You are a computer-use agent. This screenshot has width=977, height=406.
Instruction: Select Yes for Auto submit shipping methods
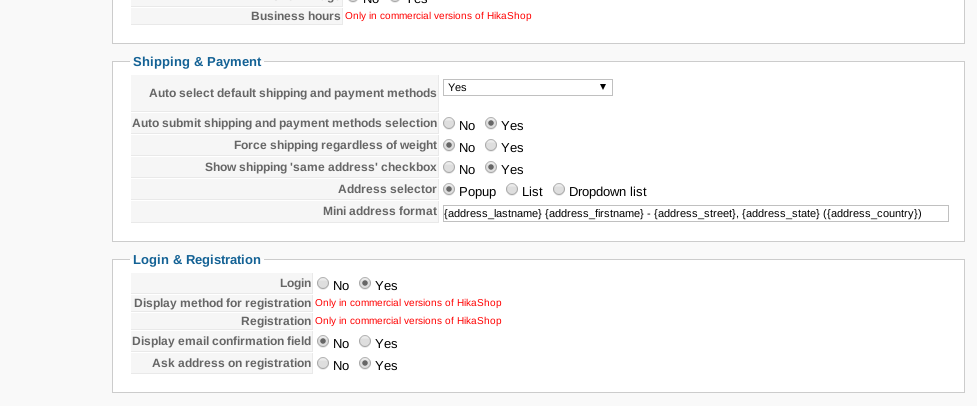(x=491, y=125)
